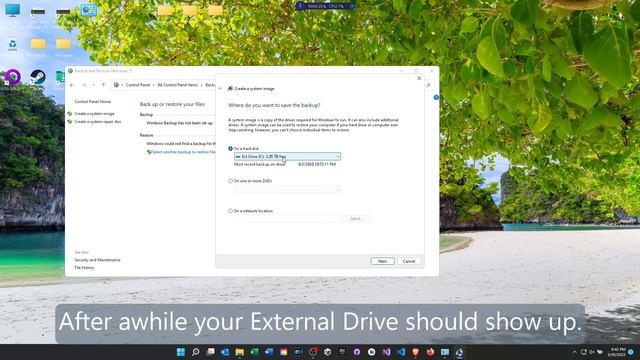The width and height of the screenshot is (640, 360).
Task: Click the address bar Control Panel icon
Action: pyautogui.click(x=116, y=85)
